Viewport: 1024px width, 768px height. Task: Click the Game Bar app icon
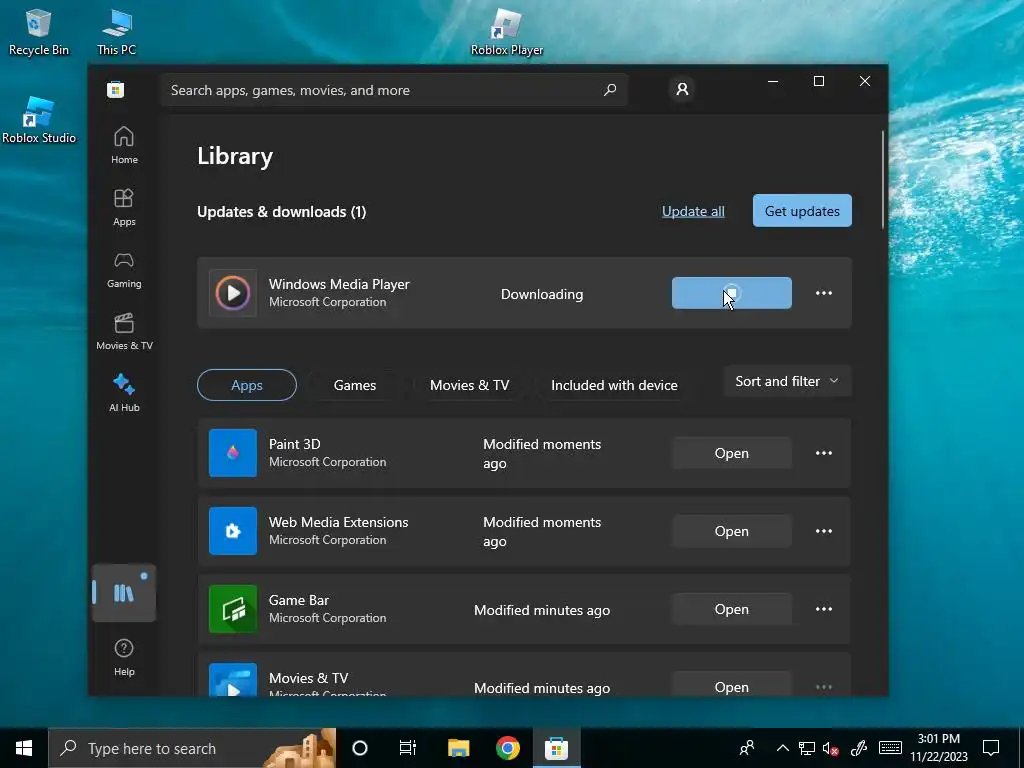tap(233, 609)
